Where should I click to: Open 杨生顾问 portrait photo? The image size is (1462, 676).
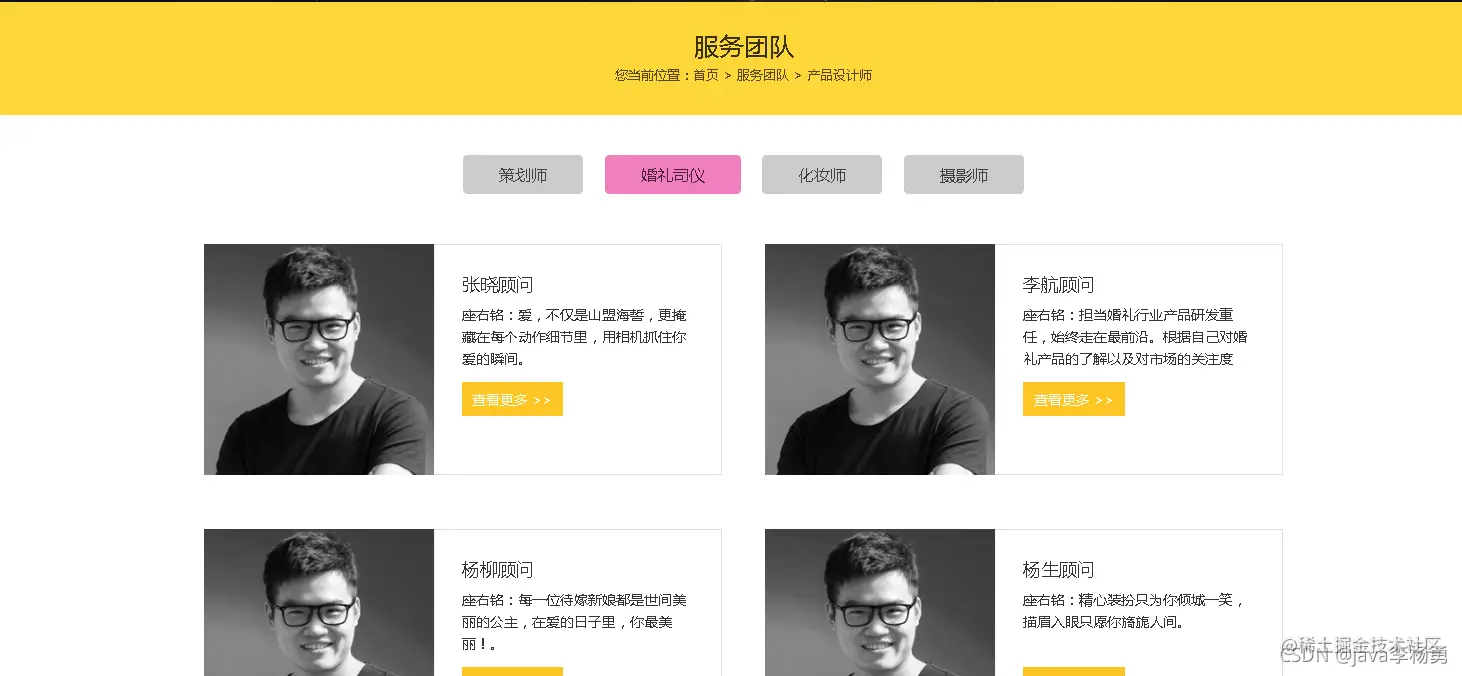[x=880, y=603]
